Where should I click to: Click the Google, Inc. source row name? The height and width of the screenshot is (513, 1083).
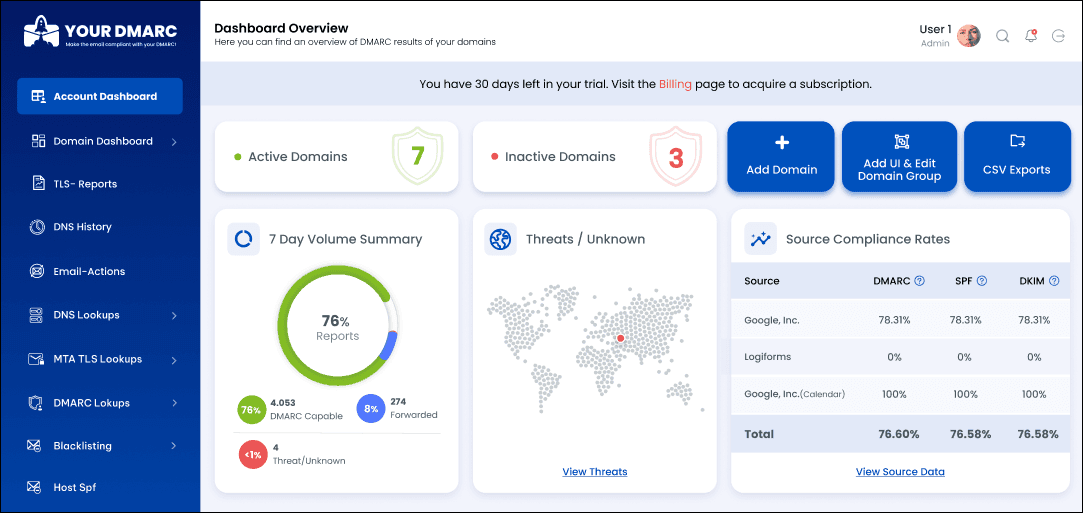pyautogui.click(x=769, y=320)
